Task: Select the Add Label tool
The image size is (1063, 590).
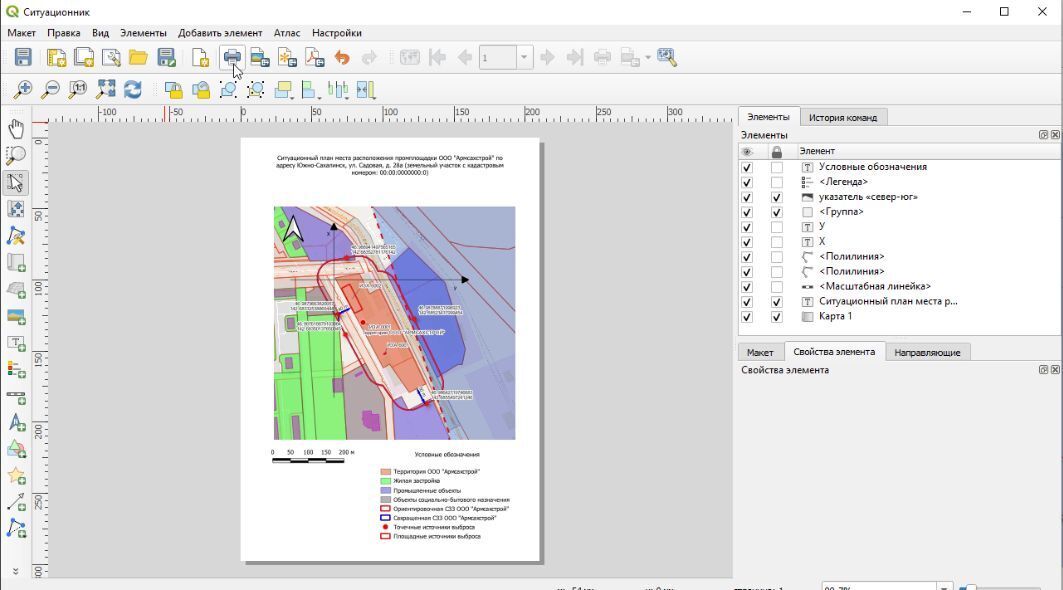Action: (x=16, y=343)
